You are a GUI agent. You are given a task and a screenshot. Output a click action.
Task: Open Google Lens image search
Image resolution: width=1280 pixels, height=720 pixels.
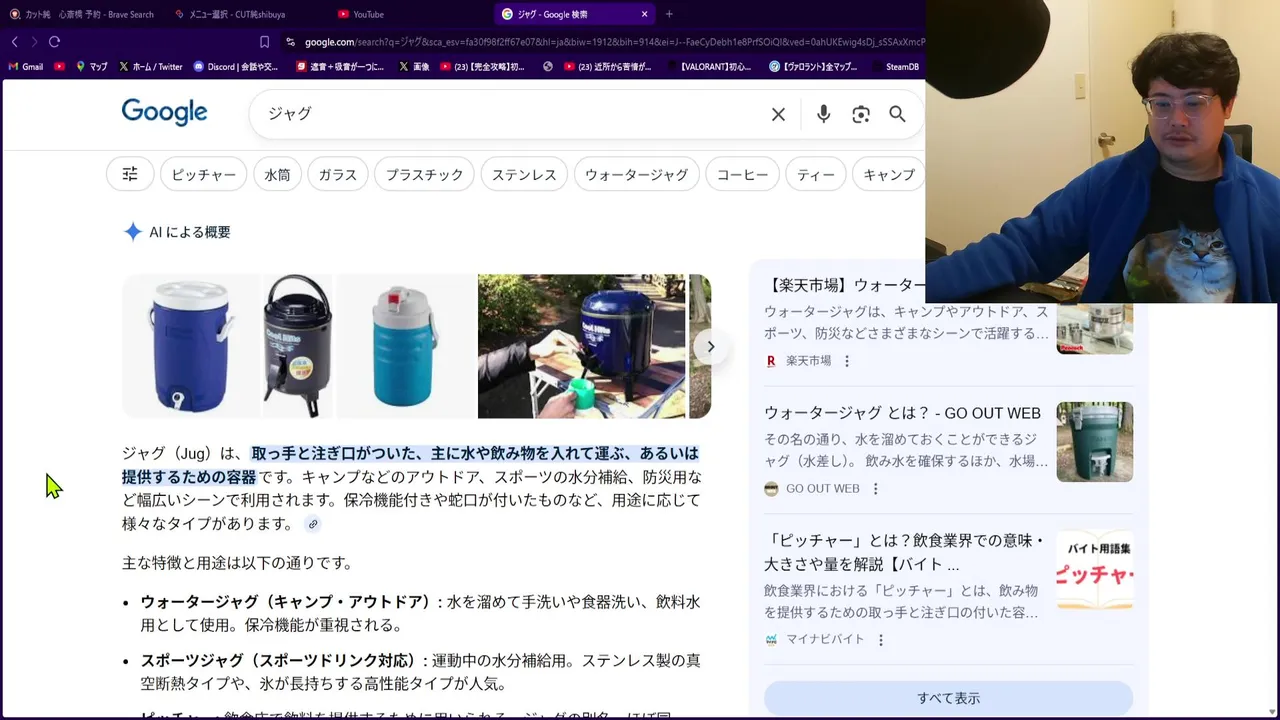[861, 114]
